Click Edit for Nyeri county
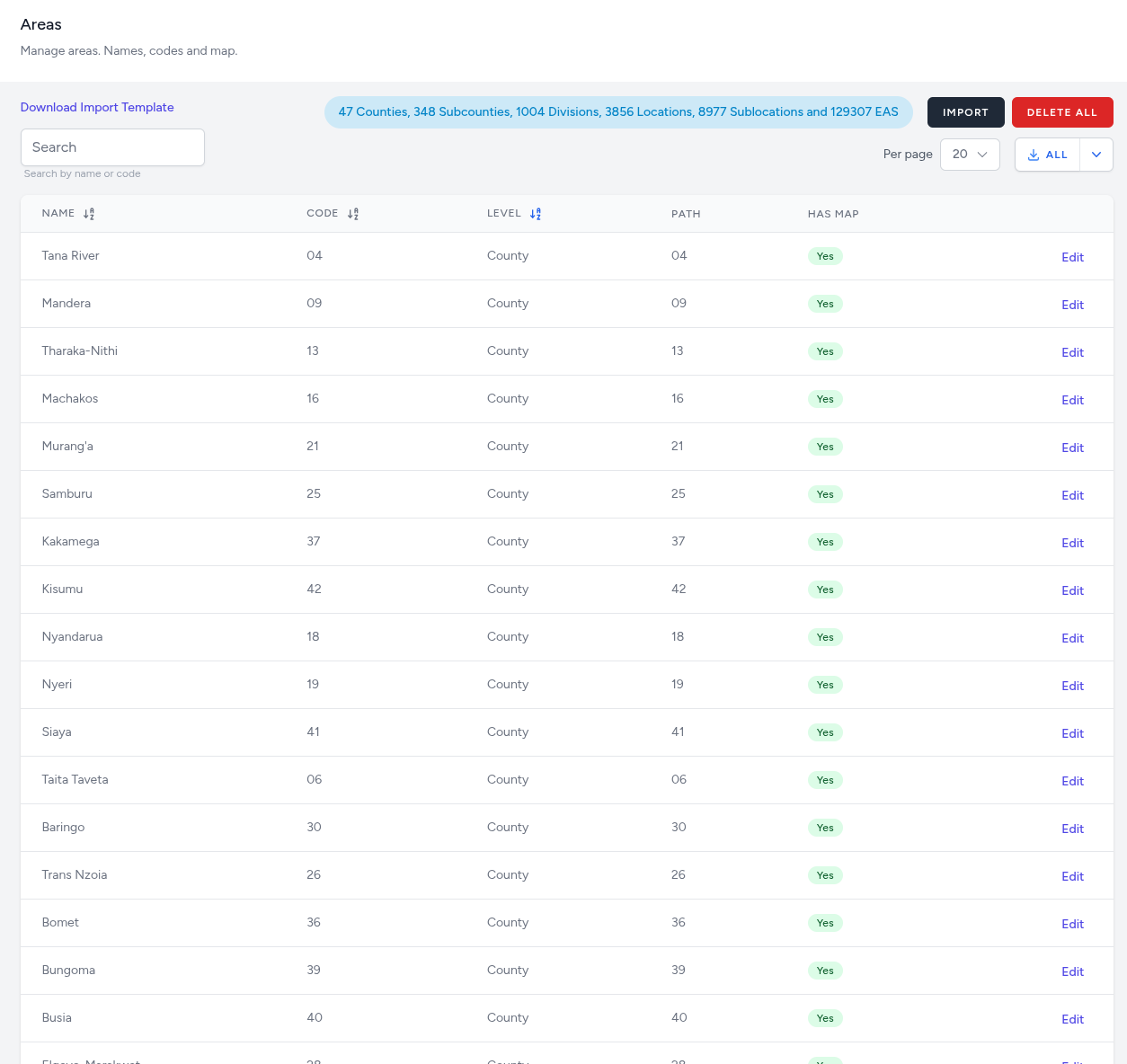1127x1064 pixels. point(1072,686)
